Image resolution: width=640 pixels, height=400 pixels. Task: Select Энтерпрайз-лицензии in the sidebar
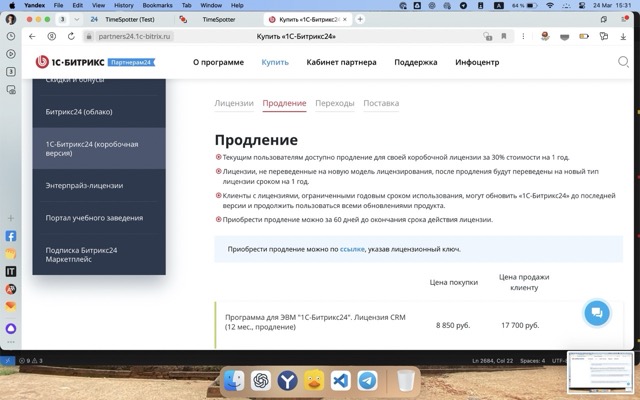point(84,185)
